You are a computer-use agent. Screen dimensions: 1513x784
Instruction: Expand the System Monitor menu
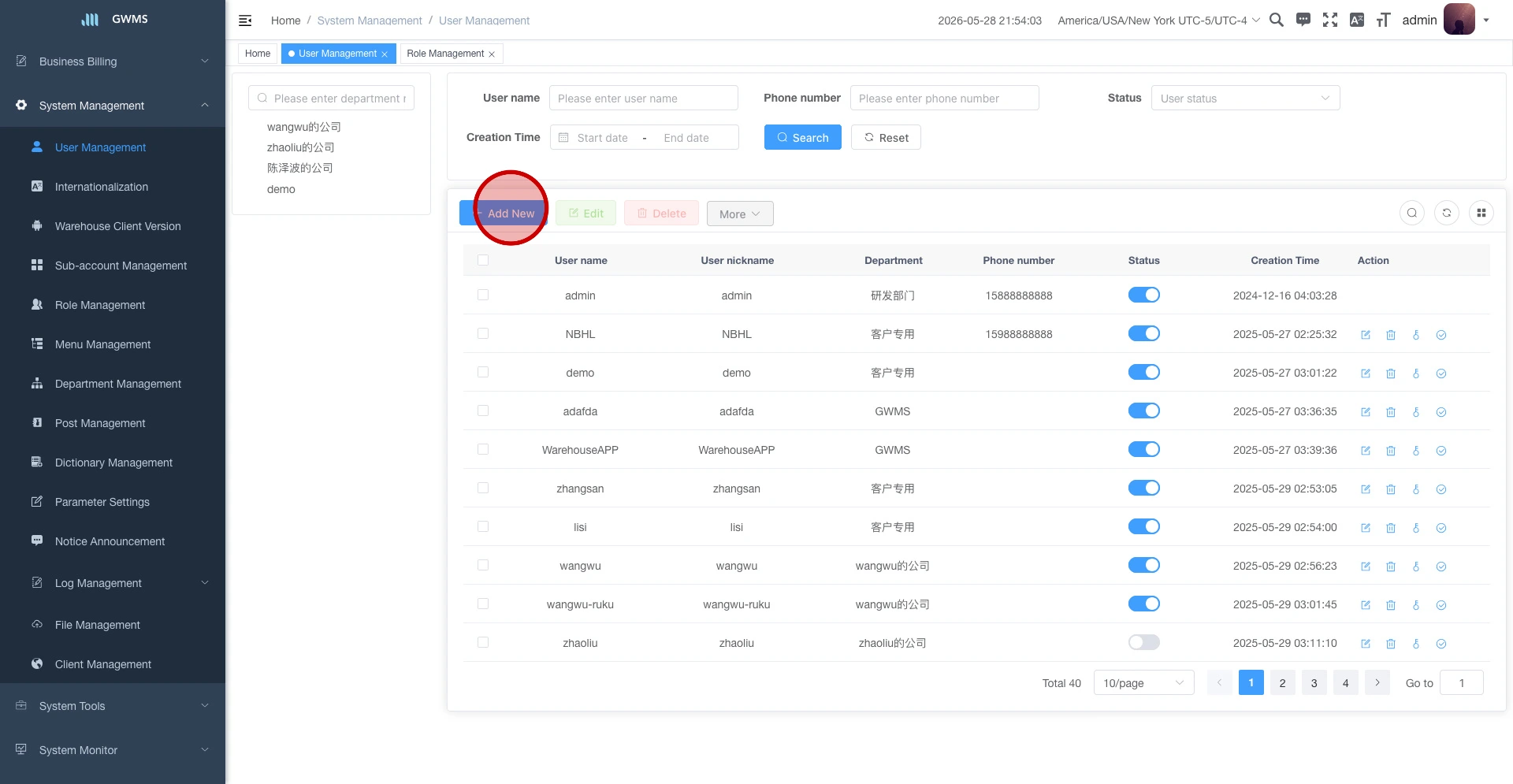113,750
